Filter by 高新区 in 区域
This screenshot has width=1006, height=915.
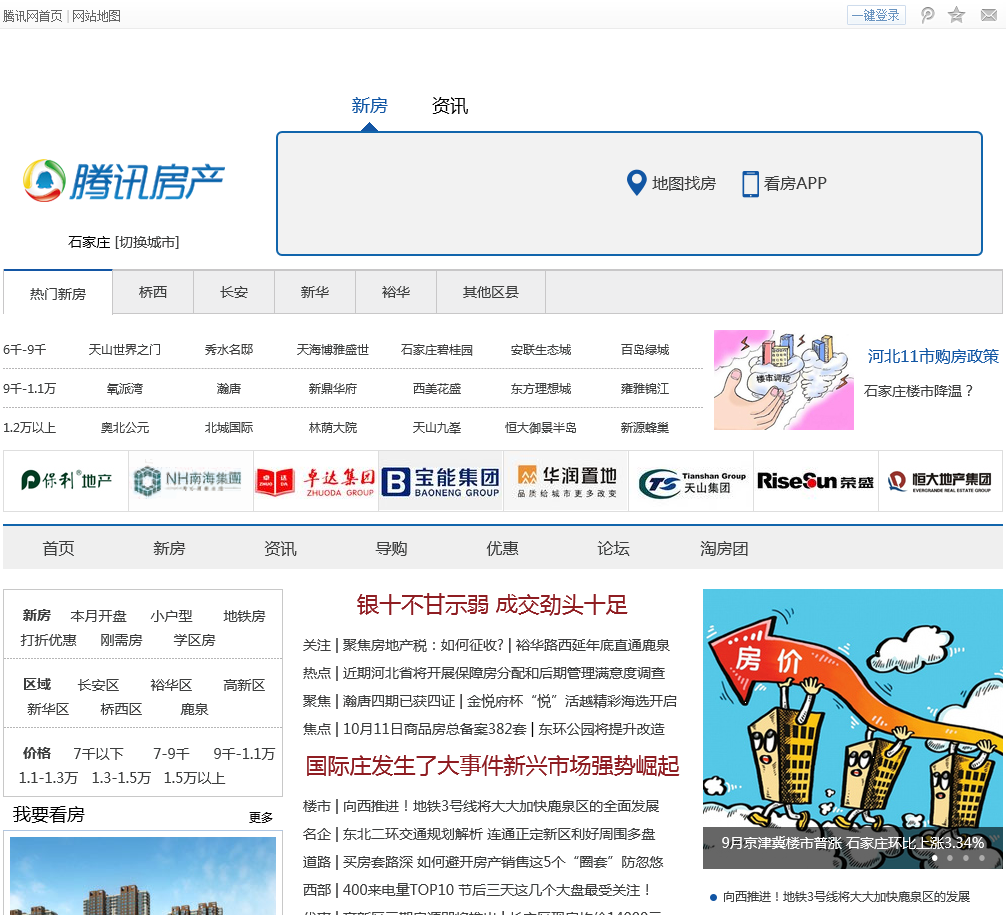pos(244,685)
